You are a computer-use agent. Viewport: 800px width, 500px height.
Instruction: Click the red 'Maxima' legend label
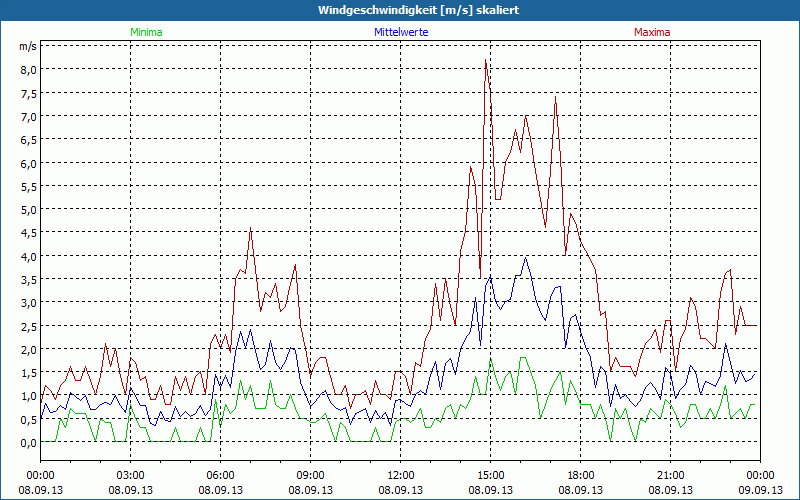(652, 32)
